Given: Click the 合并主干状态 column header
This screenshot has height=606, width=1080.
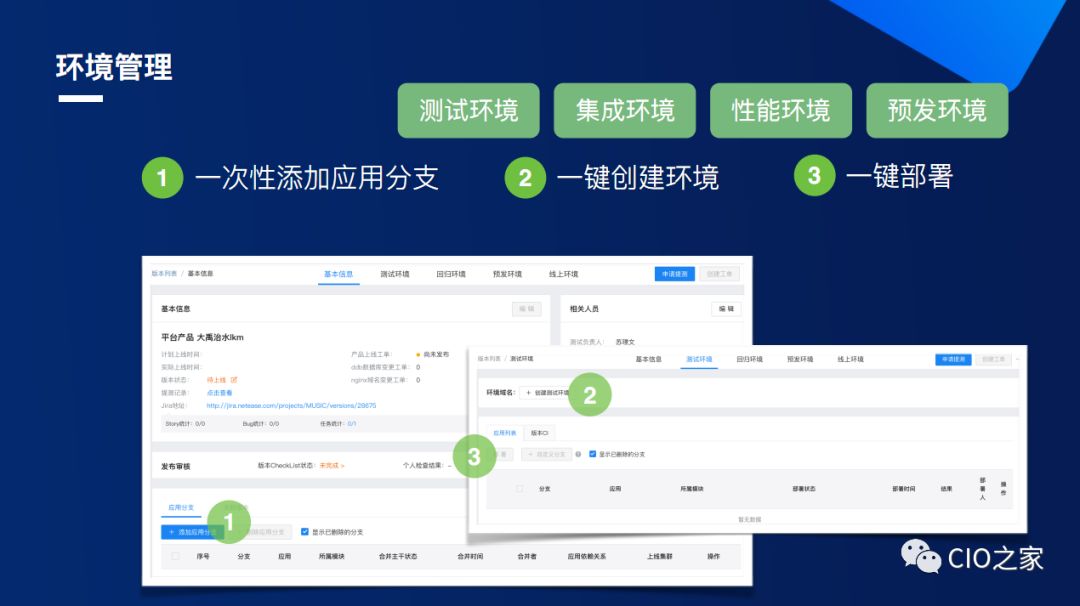Looking at the screenshot, I should tap(398, 556).
